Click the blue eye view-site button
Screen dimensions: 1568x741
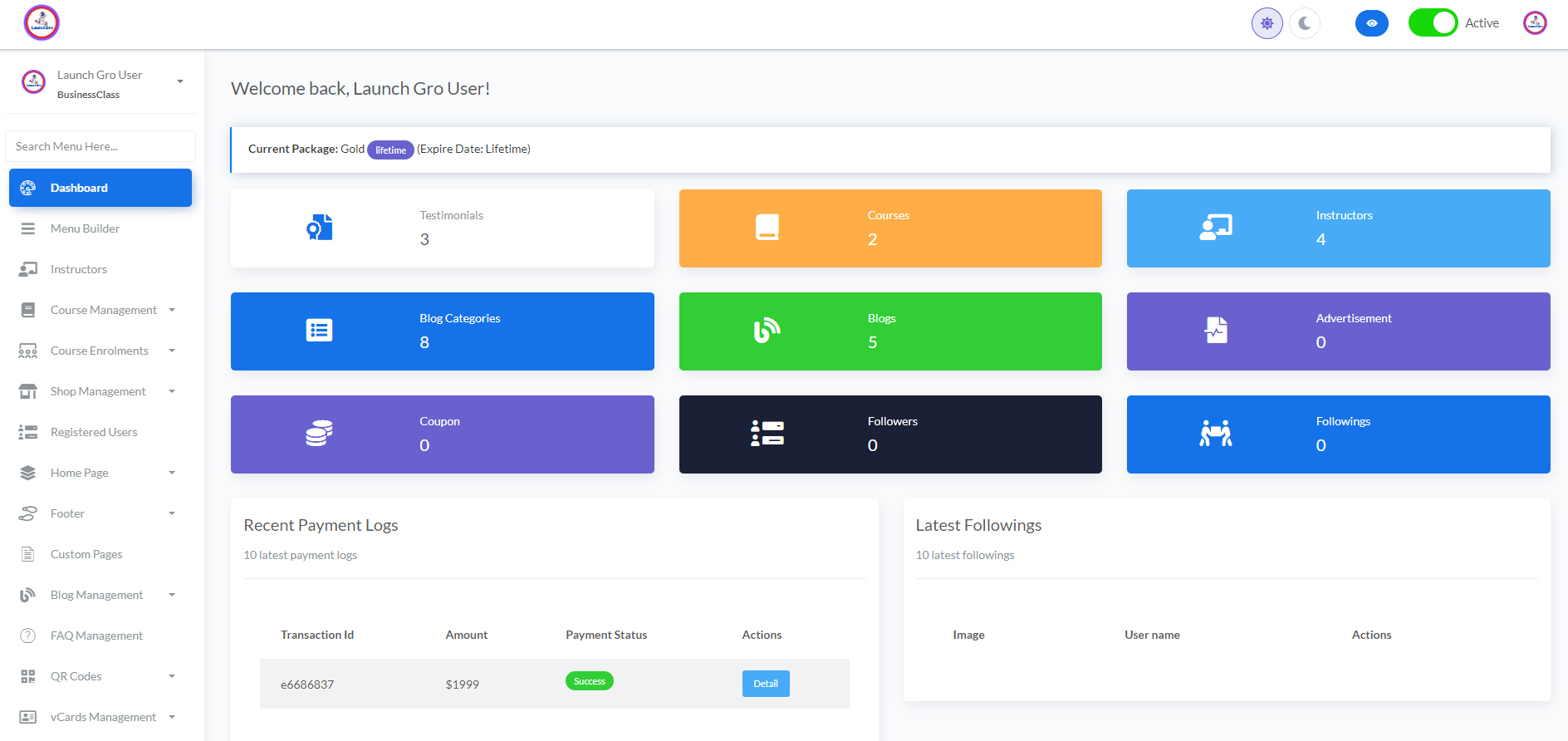click(1372, 23)
